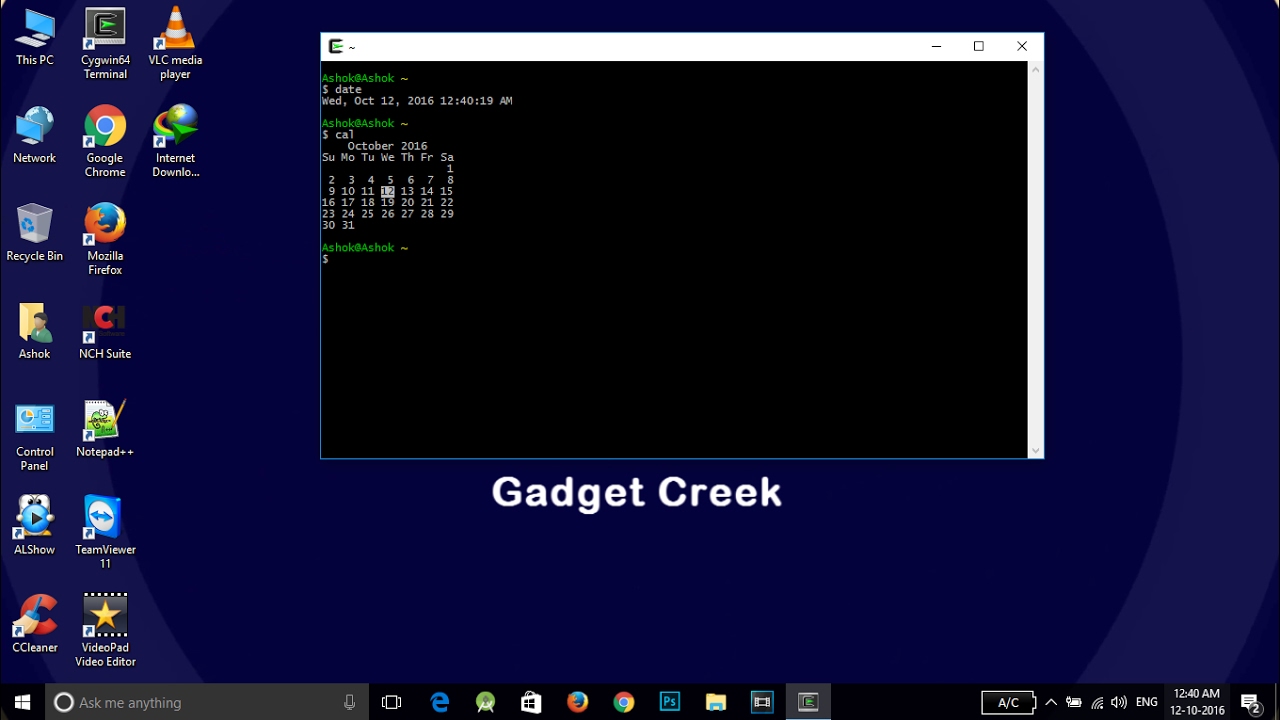This screenshot has height=720, width=1280.
Task: Select the Network desktop icon
Action: click(34, 136)
